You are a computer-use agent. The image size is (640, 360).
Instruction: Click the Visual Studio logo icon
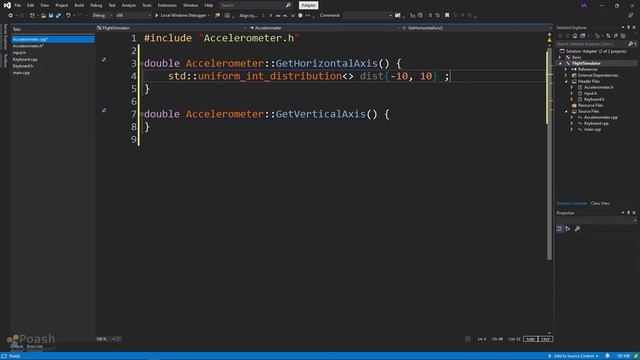[7, 5]
